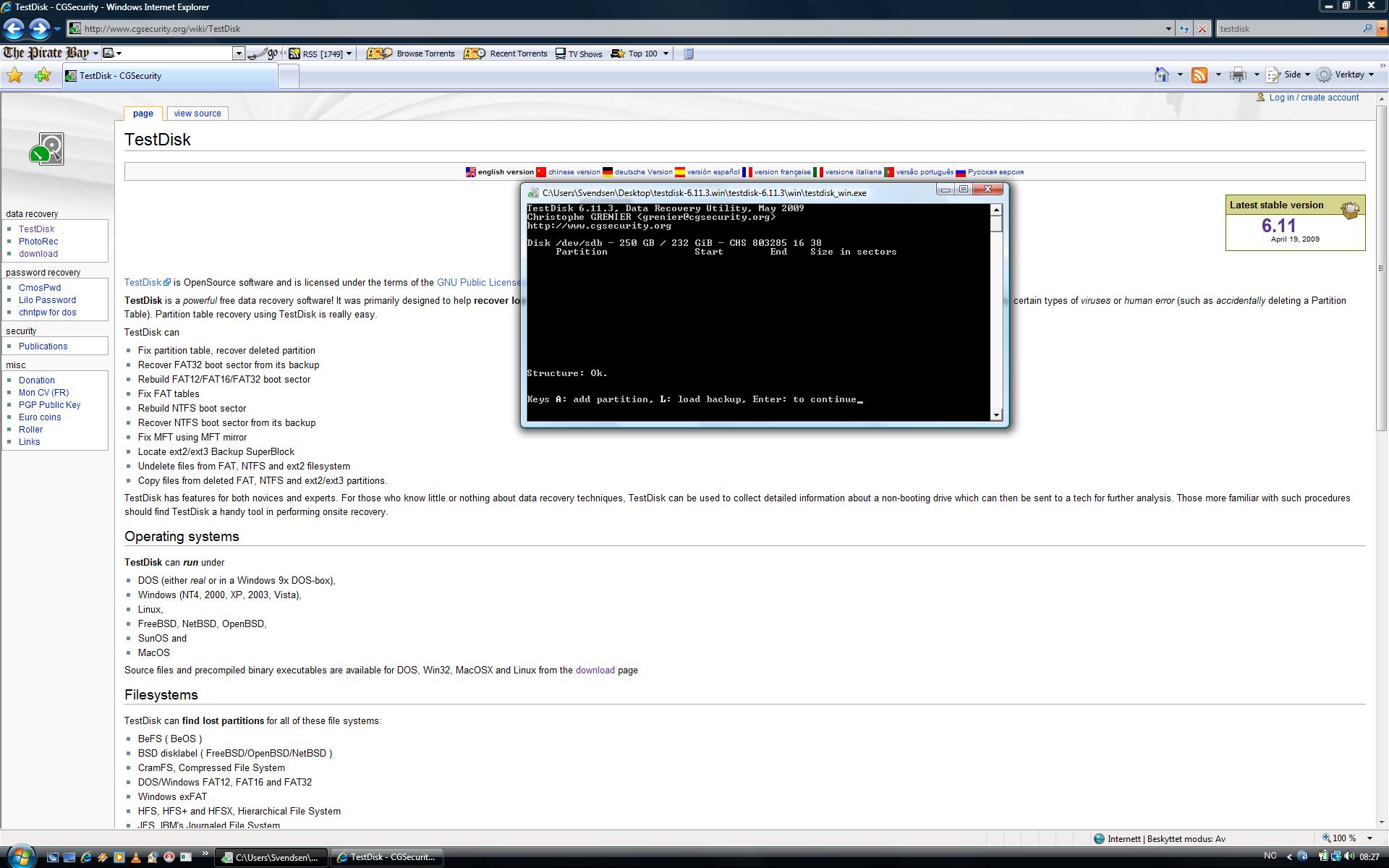Open version française language link

(x=782, y=172)
